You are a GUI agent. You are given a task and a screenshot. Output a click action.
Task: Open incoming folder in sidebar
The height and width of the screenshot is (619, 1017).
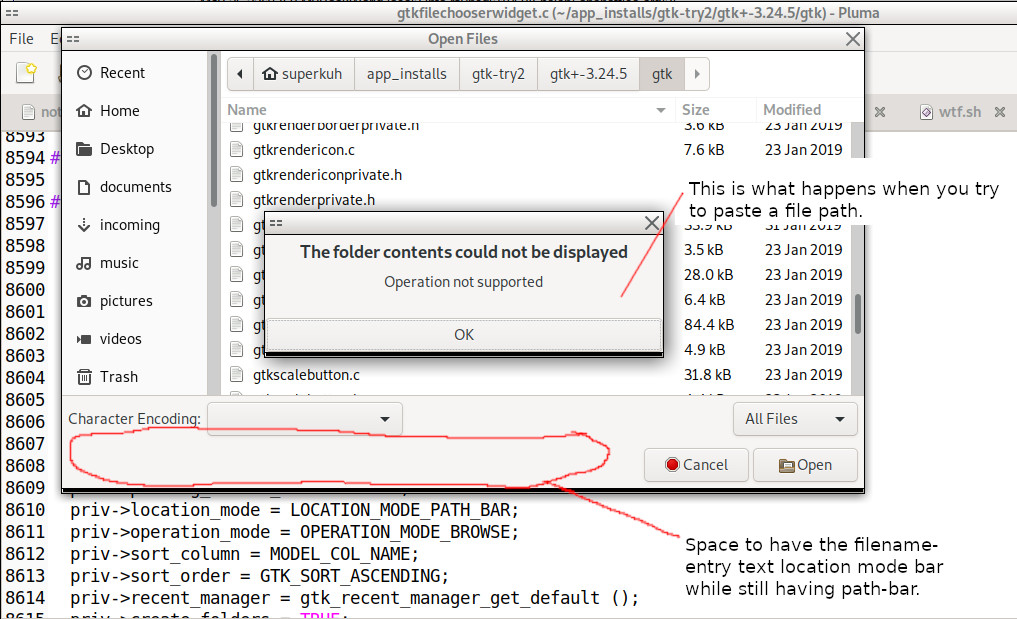(x=117, y=225)
